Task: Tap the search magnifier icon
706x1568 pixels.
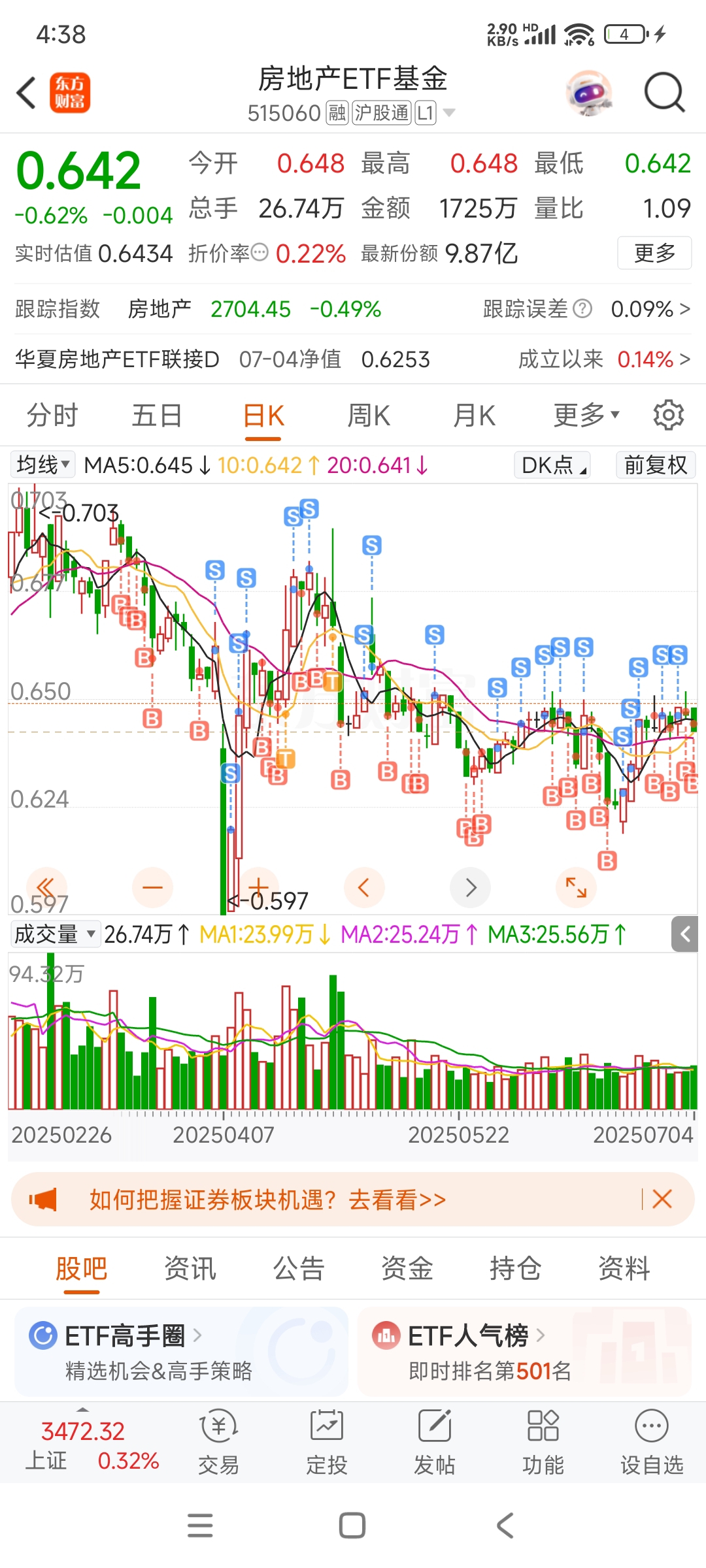Action: (664, 93)
